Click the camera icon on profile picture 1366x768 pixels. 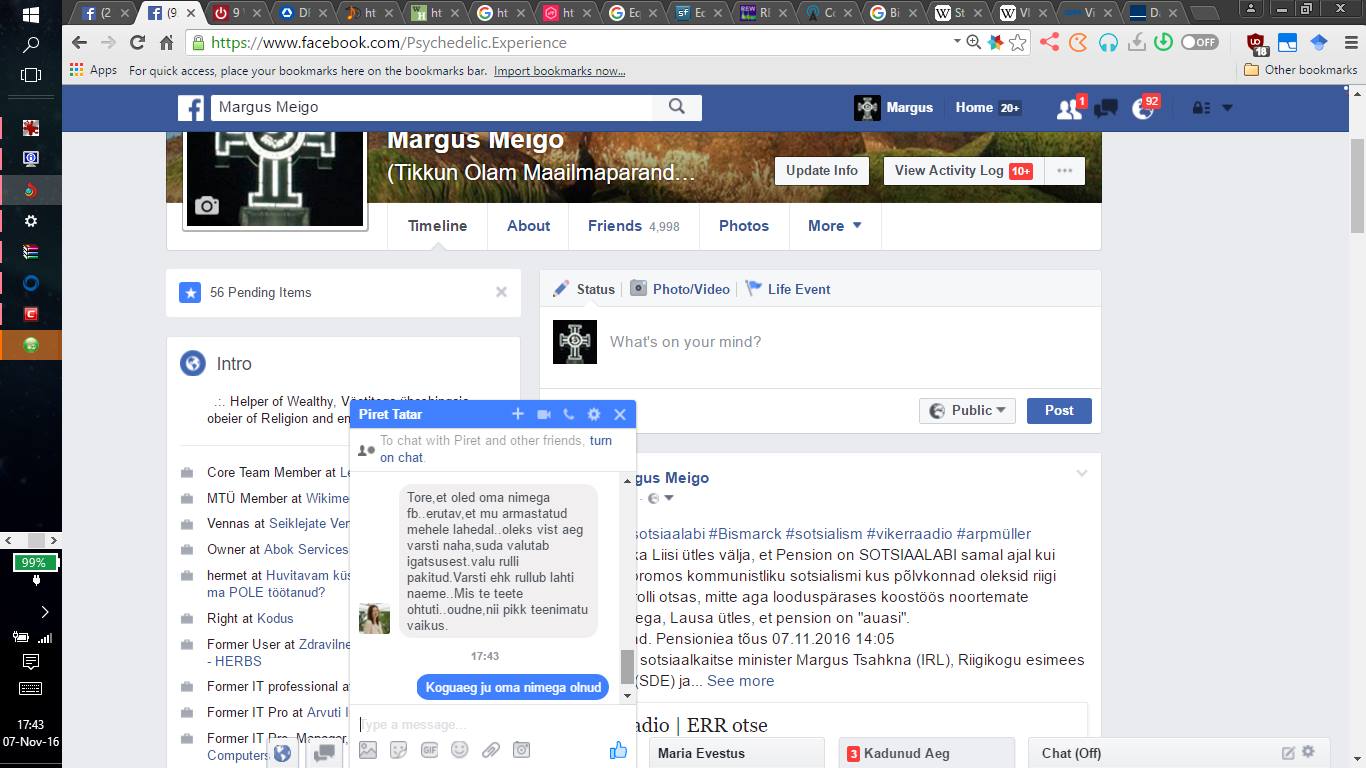[207, 206]
